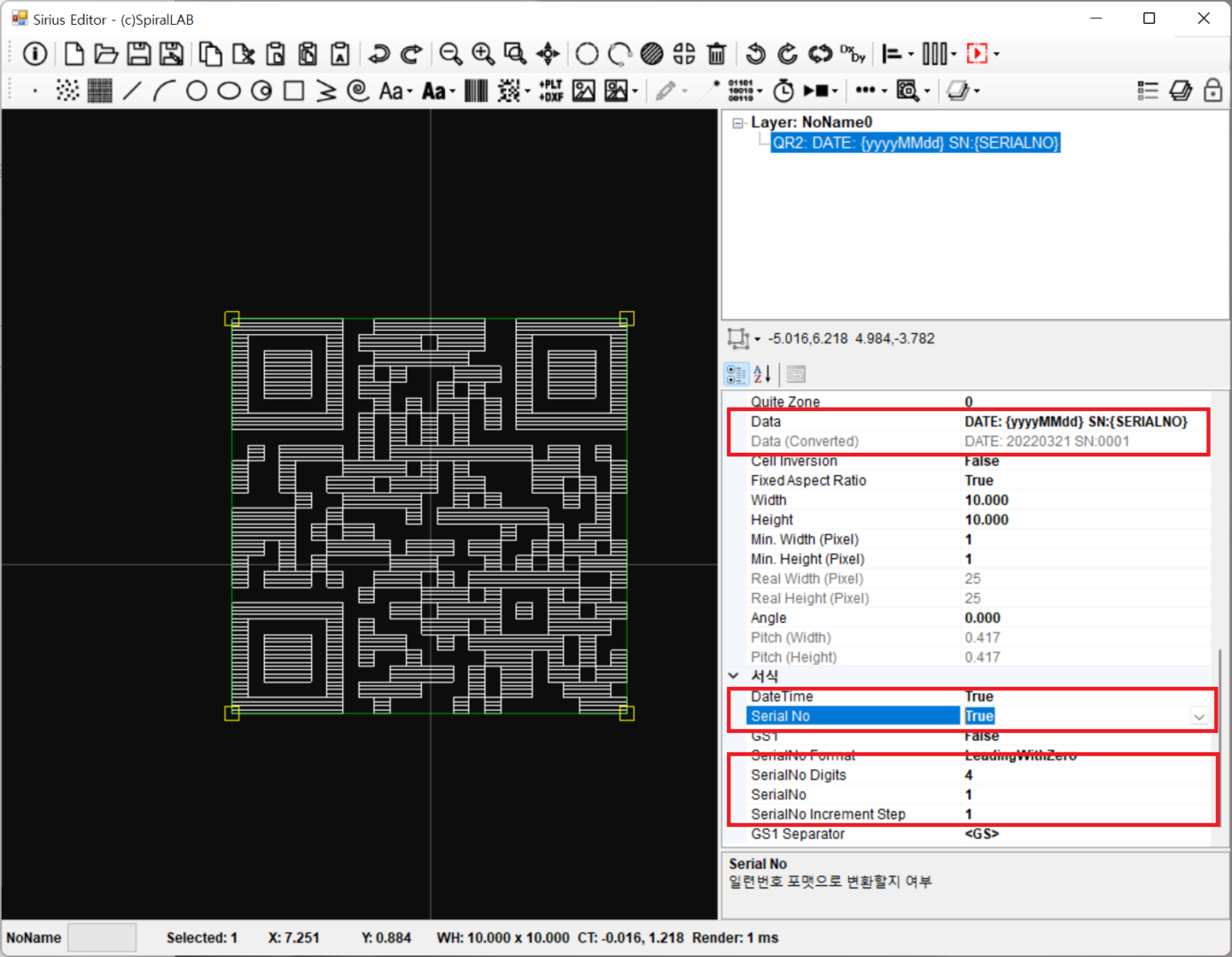
Task: Insert a 1D barcode entity
Action: [x=476, y=90]
